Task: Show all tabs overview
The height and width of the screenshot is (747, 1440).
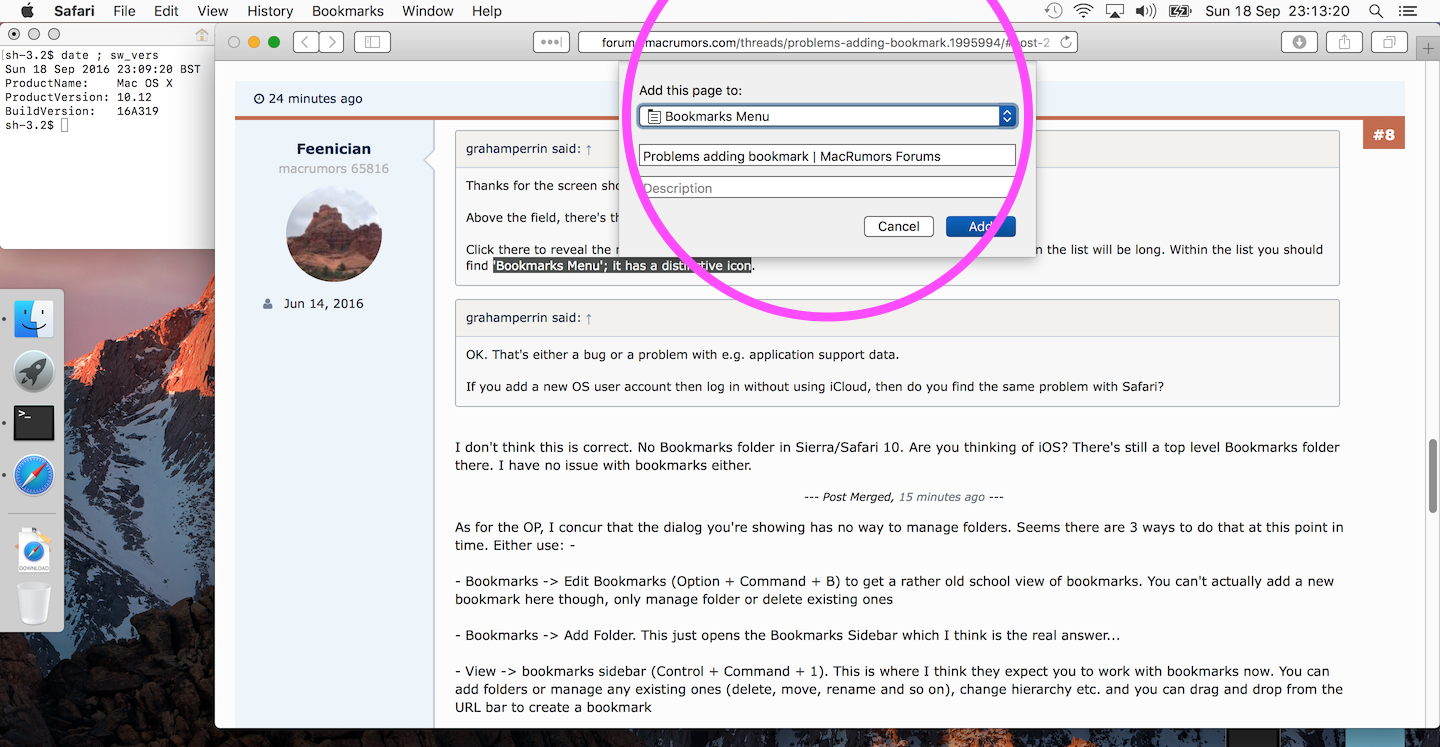Action: [1389, 42]
